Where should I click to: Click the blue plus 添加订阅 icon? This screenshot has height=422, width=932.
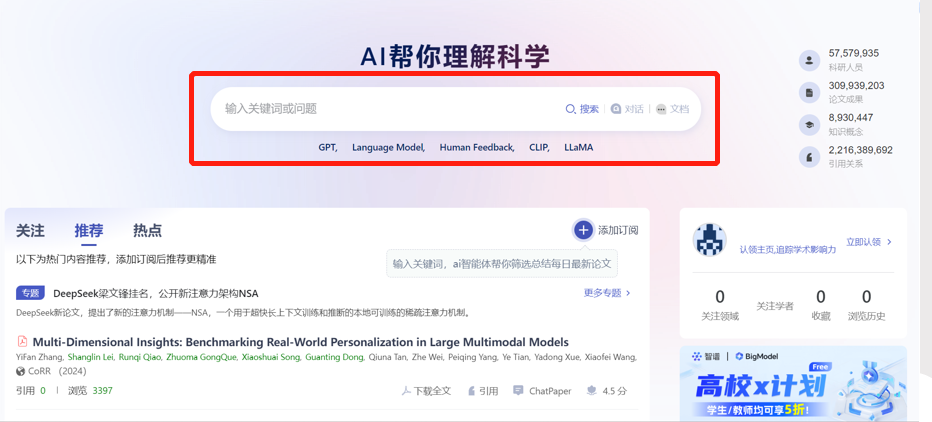(x=583, y=230)
